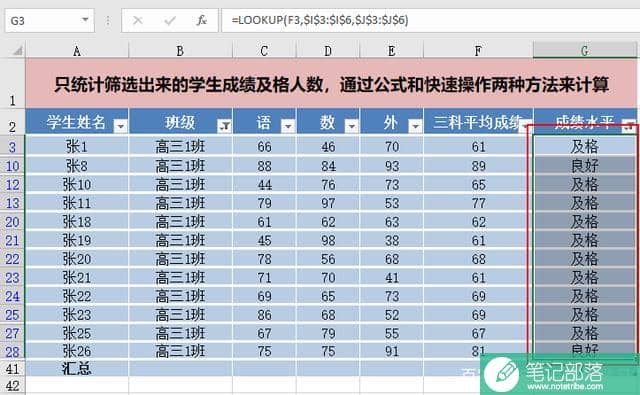Click inside the formula bar LOOKUP text
The height and width of the screenshot is (395, 640).
pos(320,20)
